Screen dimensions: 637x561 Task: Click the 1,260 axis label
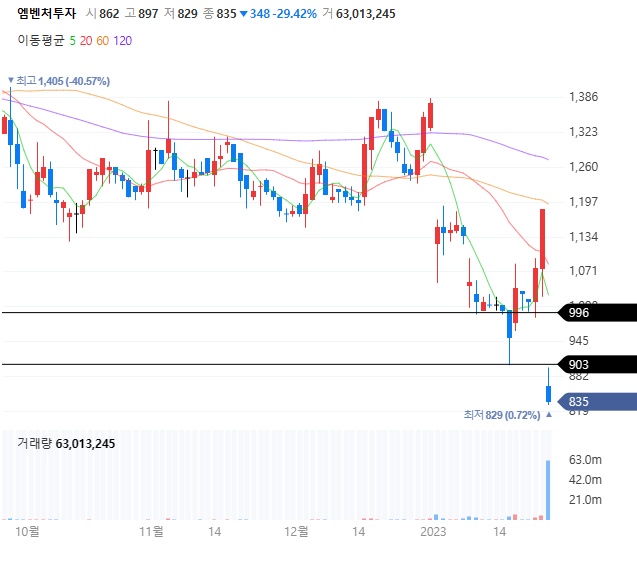pos(583,167)
